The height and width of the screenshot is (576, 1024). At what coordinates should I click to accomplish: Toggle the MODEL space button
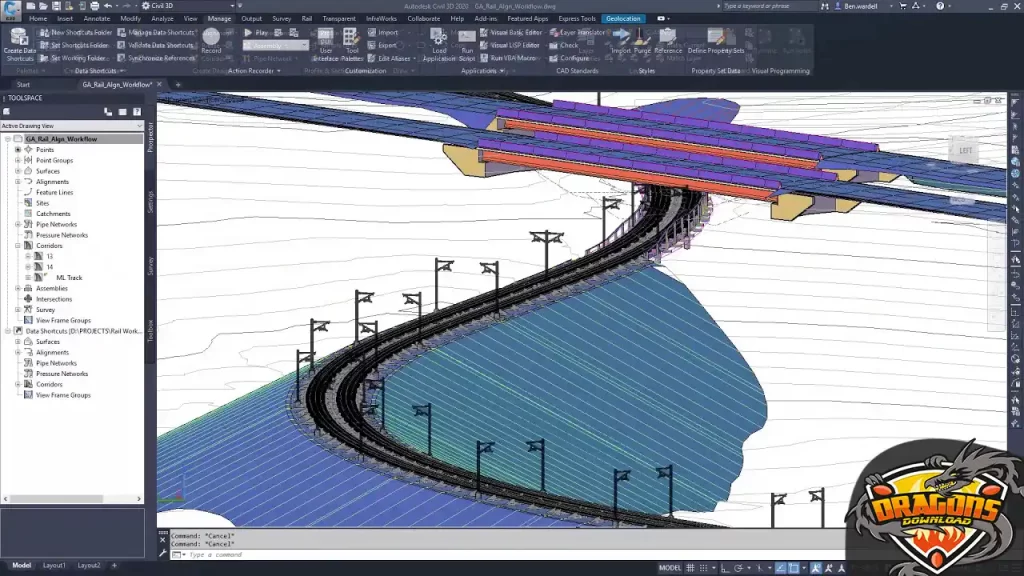[673, 567]
